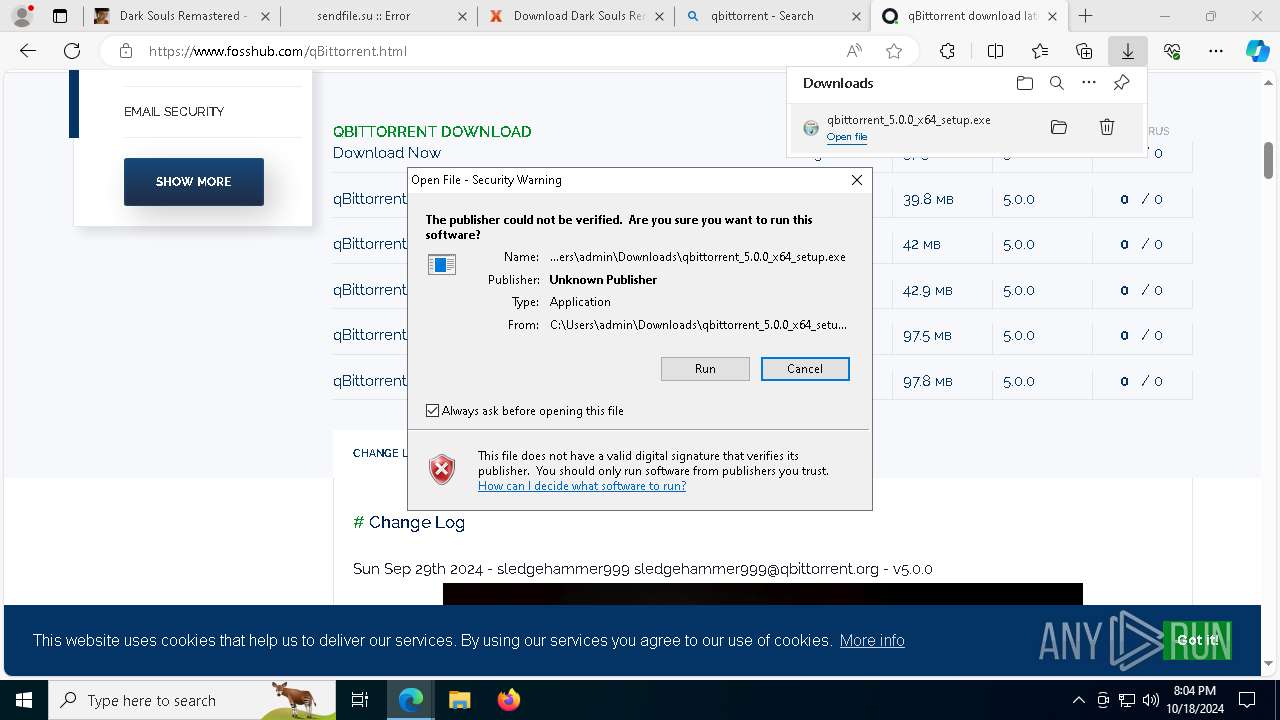Image resolution: width=1280 pixels, height=720 pixels.
Task: Click Open file link in Downloads
Action: pos(847,137)
